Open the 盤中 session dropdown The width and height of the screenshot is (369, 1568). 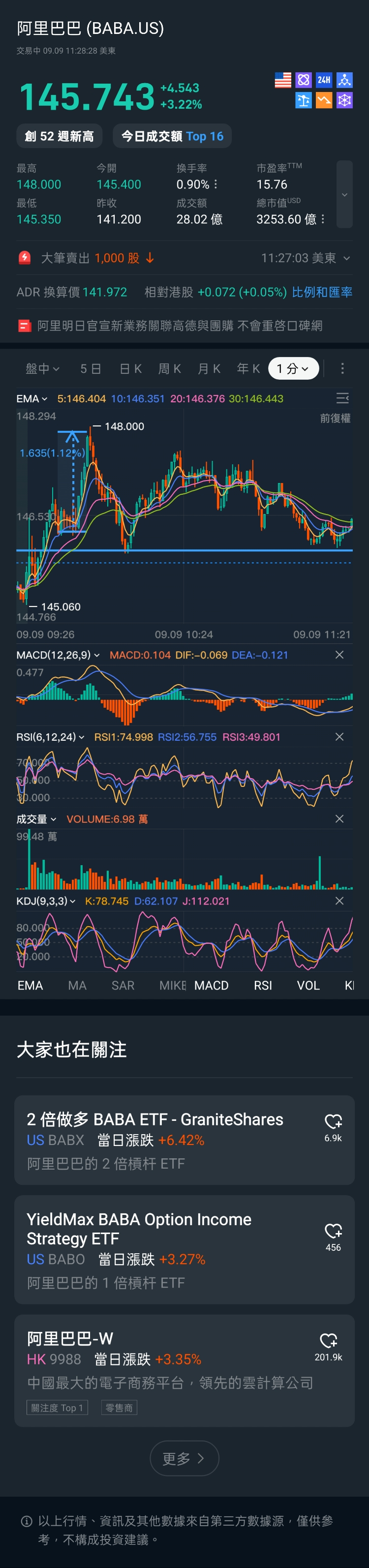click(x=42, y=368)
